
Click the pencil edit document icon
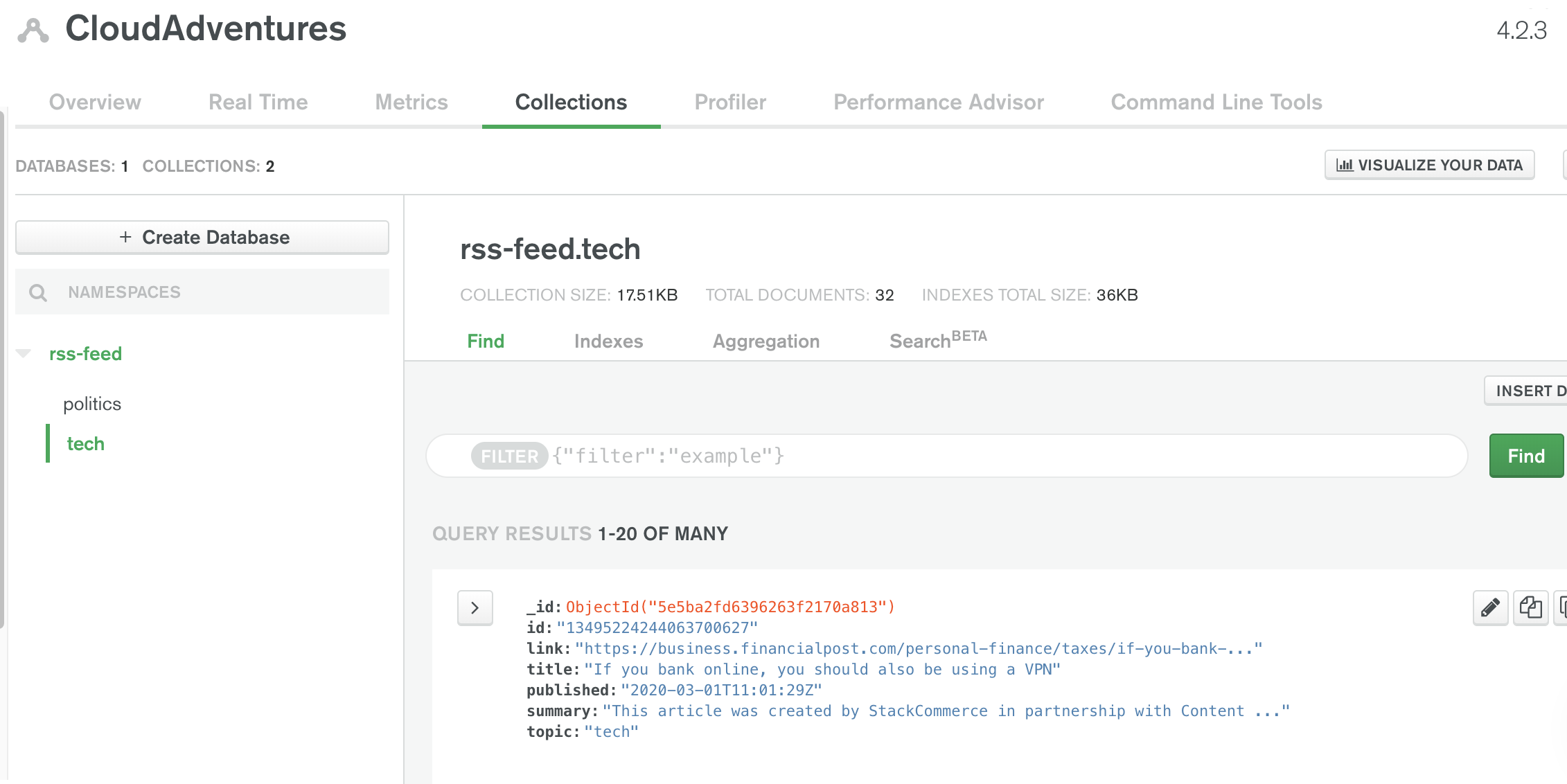point(1490,608)
